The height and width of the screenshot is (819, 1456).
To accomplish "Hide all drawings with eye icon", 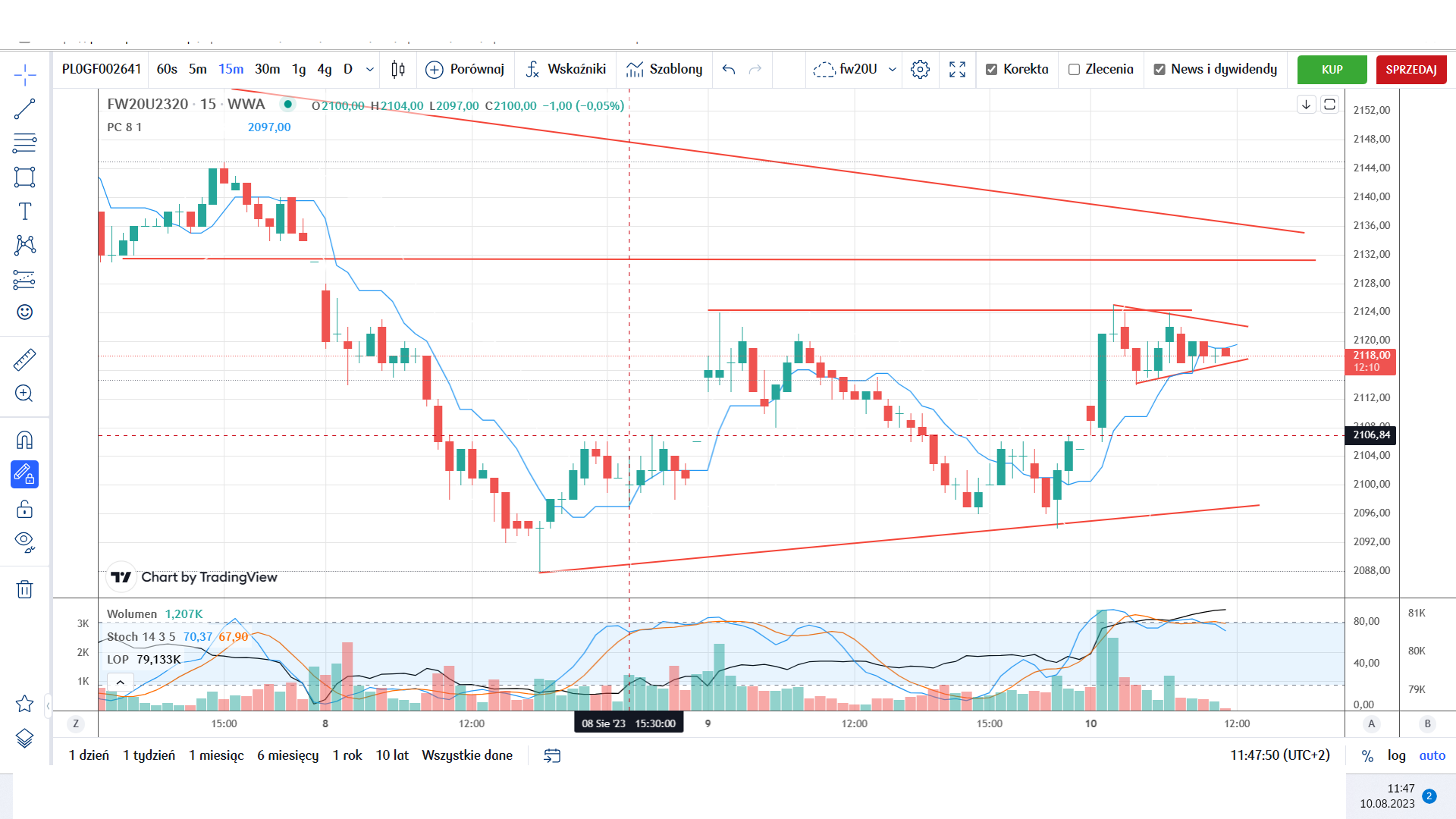I will (24, 541).
